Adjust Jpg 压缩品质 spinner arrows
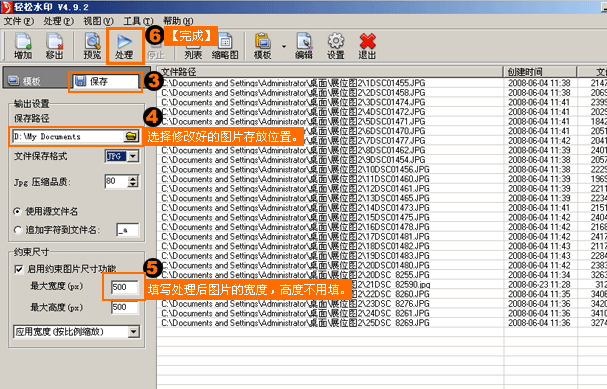 tap(133, 181)
